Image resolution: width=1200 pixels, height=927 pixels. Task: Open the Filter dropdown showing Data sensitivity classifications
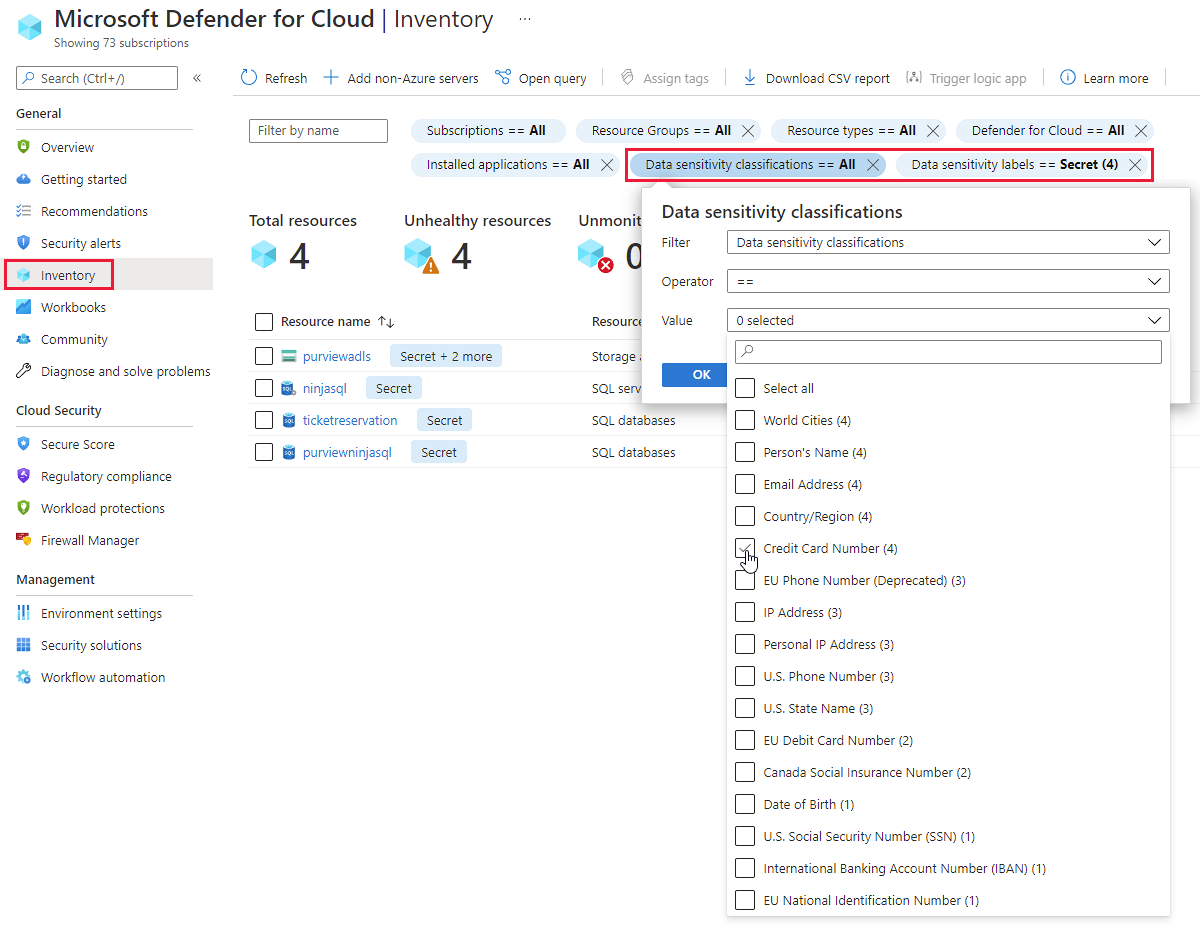(948, 242)
